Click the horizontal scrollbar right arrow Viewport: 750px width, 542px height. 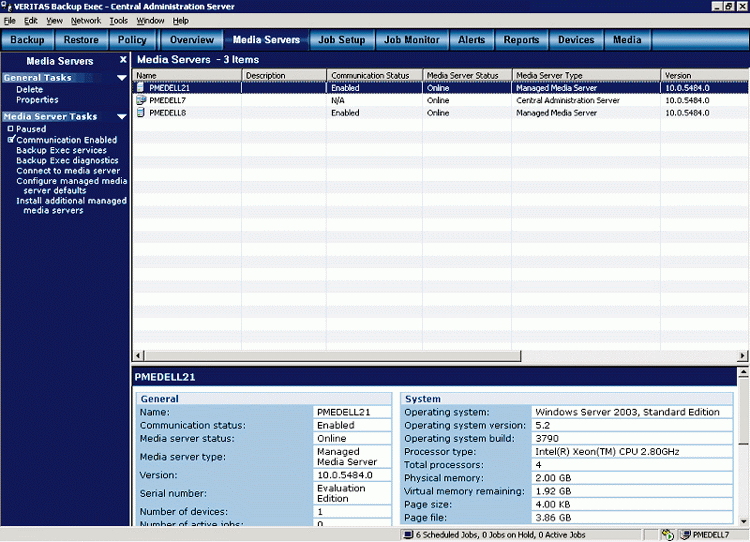pyautogui.click(x=742, y=355)
